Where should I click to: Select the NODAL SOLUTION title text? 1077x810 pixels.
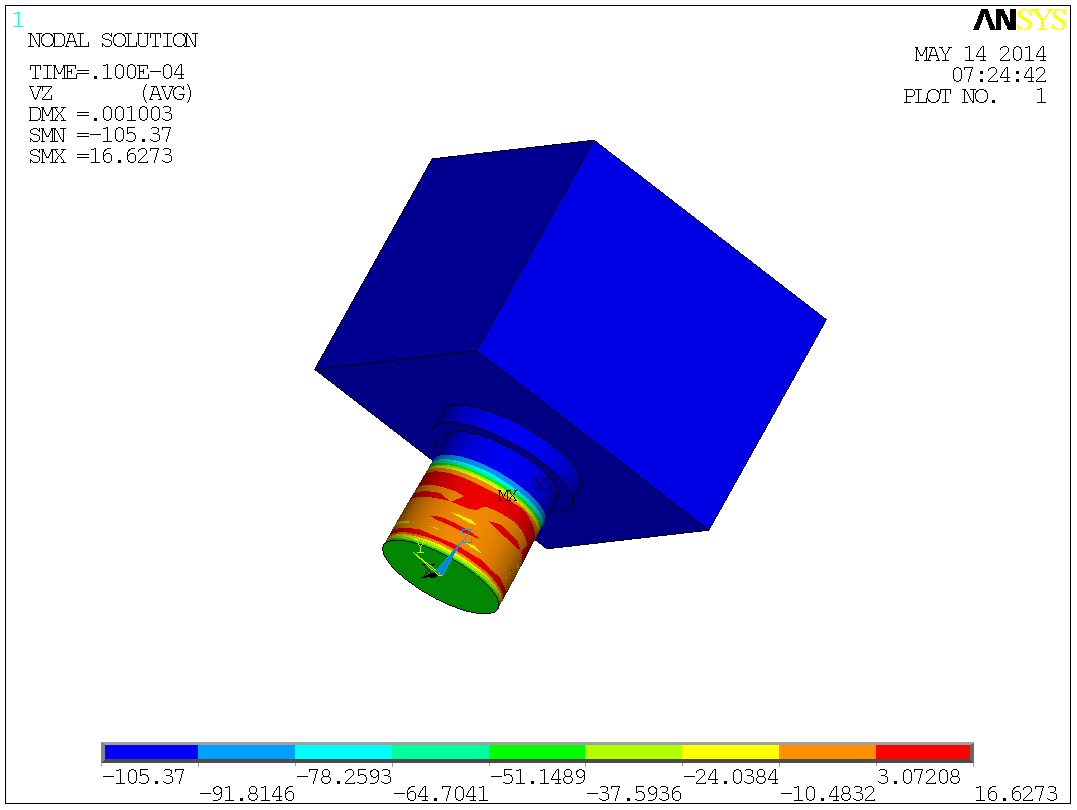point(108,40)
